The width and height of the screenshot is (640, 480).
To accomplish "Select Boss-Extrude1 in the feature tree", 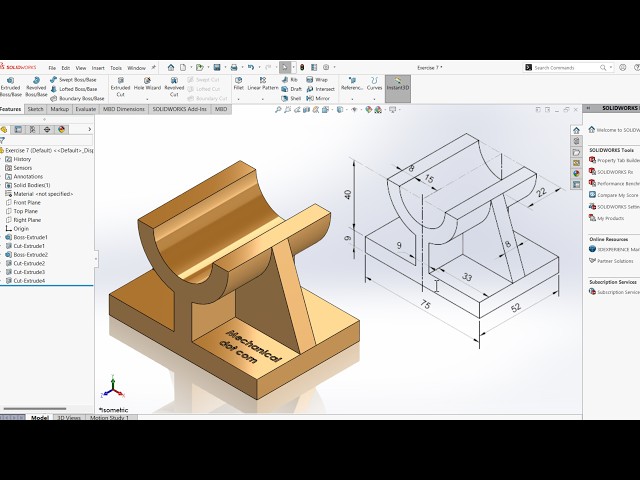I will [x=26, y=237].
